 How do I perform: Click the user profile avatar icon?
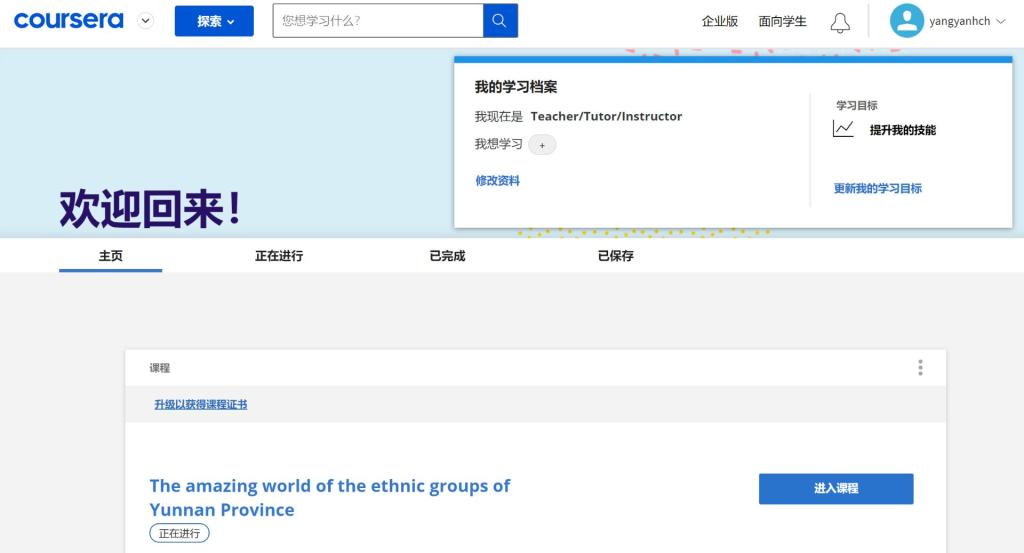click(x=906, y=21)
